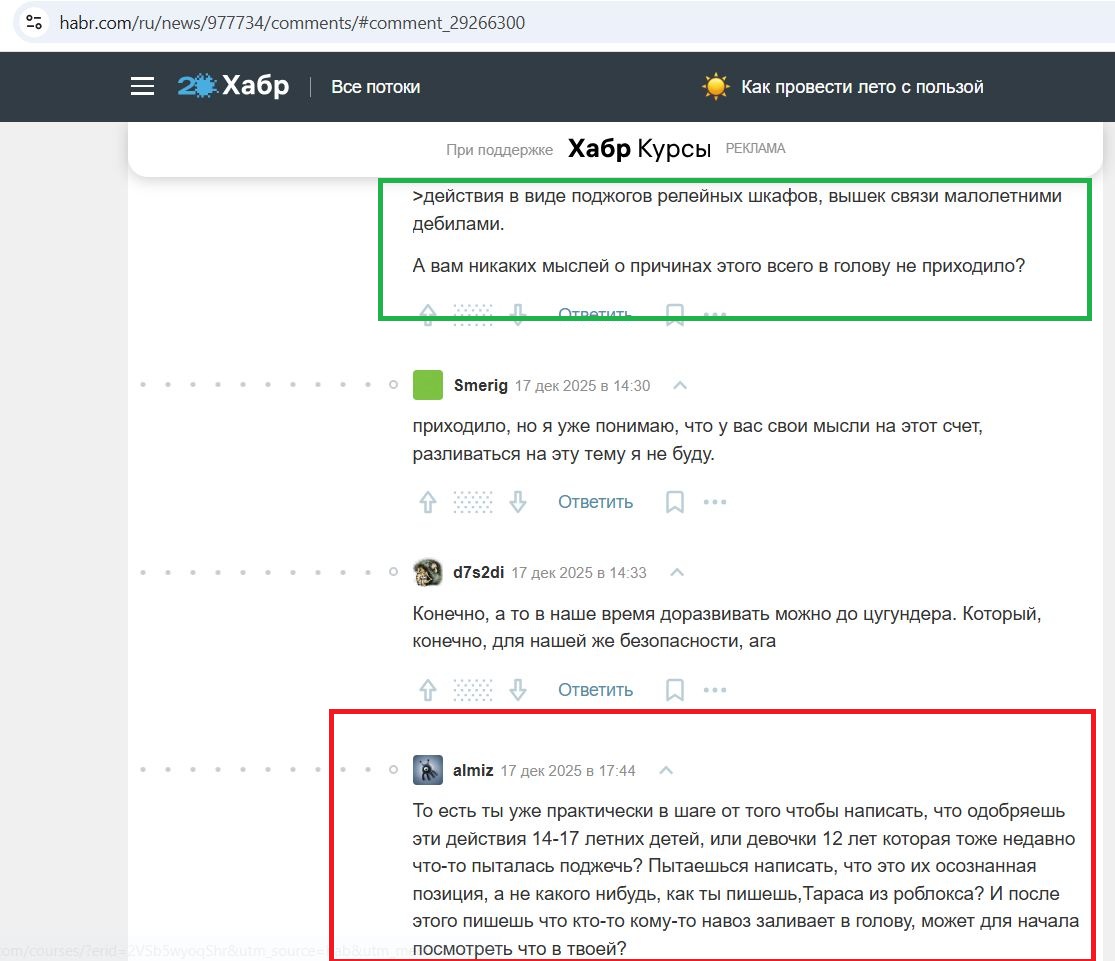The image size is (1115, 961).
Task: Open the d7s2di username profile link
Action: 479,573
